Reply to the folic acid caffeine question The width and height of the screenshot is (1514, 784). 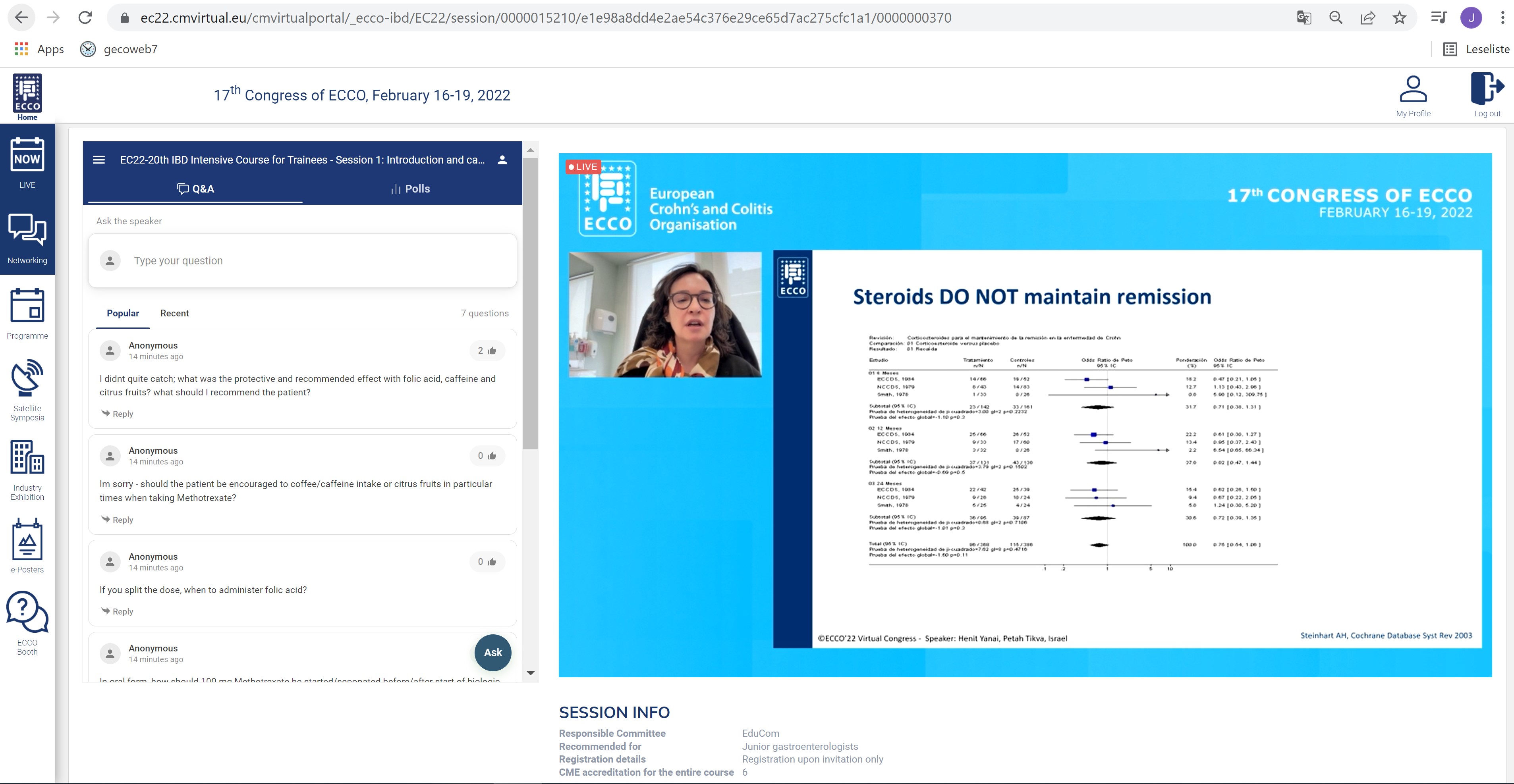coord(117,413)
